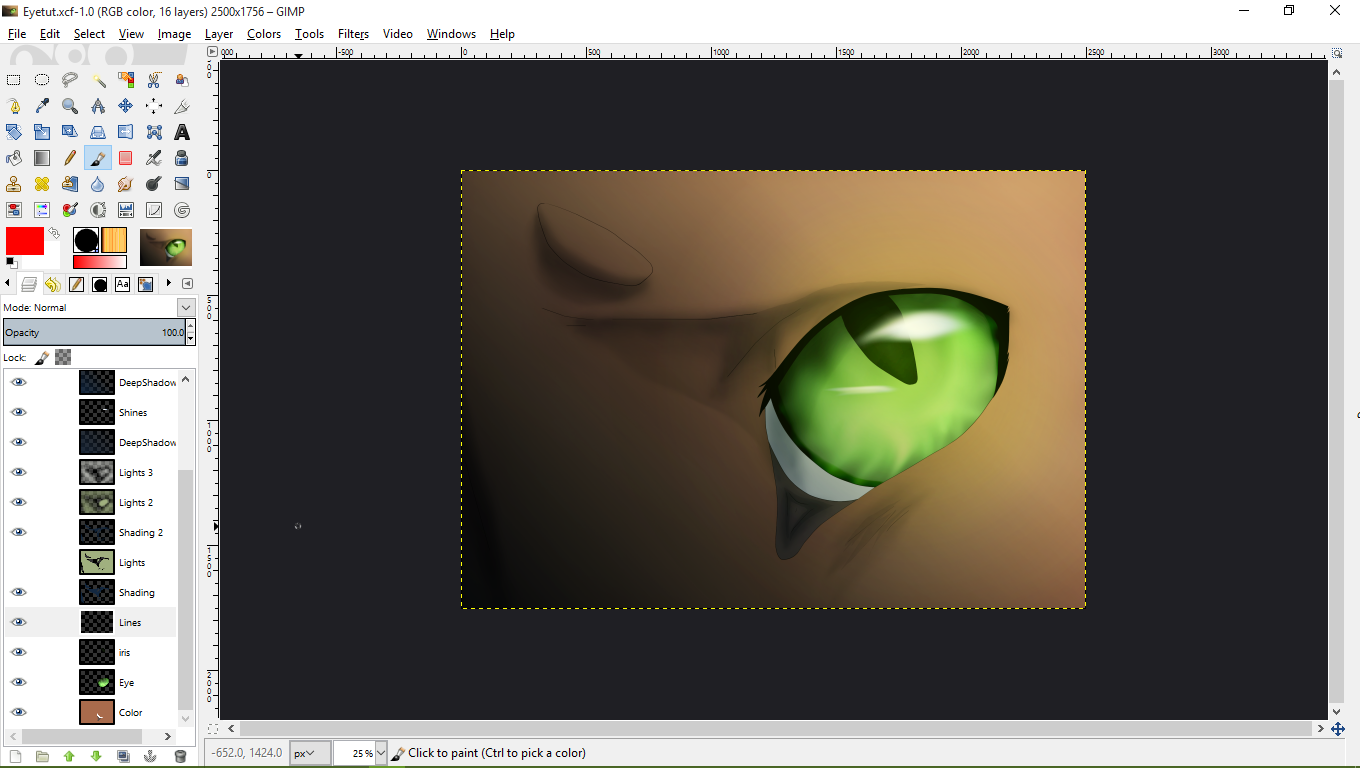Viewport: 1360px width, 768px height.
Task: Open the Layer menu
Action: click(x=219, y=33)
